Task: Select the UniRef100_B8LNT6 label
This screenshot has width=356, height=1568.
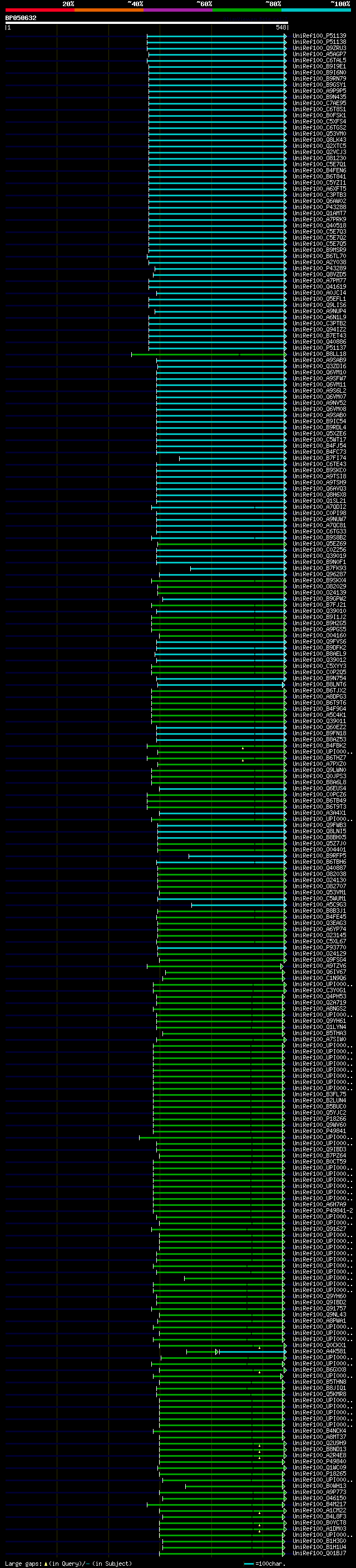Action: tap(319, 684)
